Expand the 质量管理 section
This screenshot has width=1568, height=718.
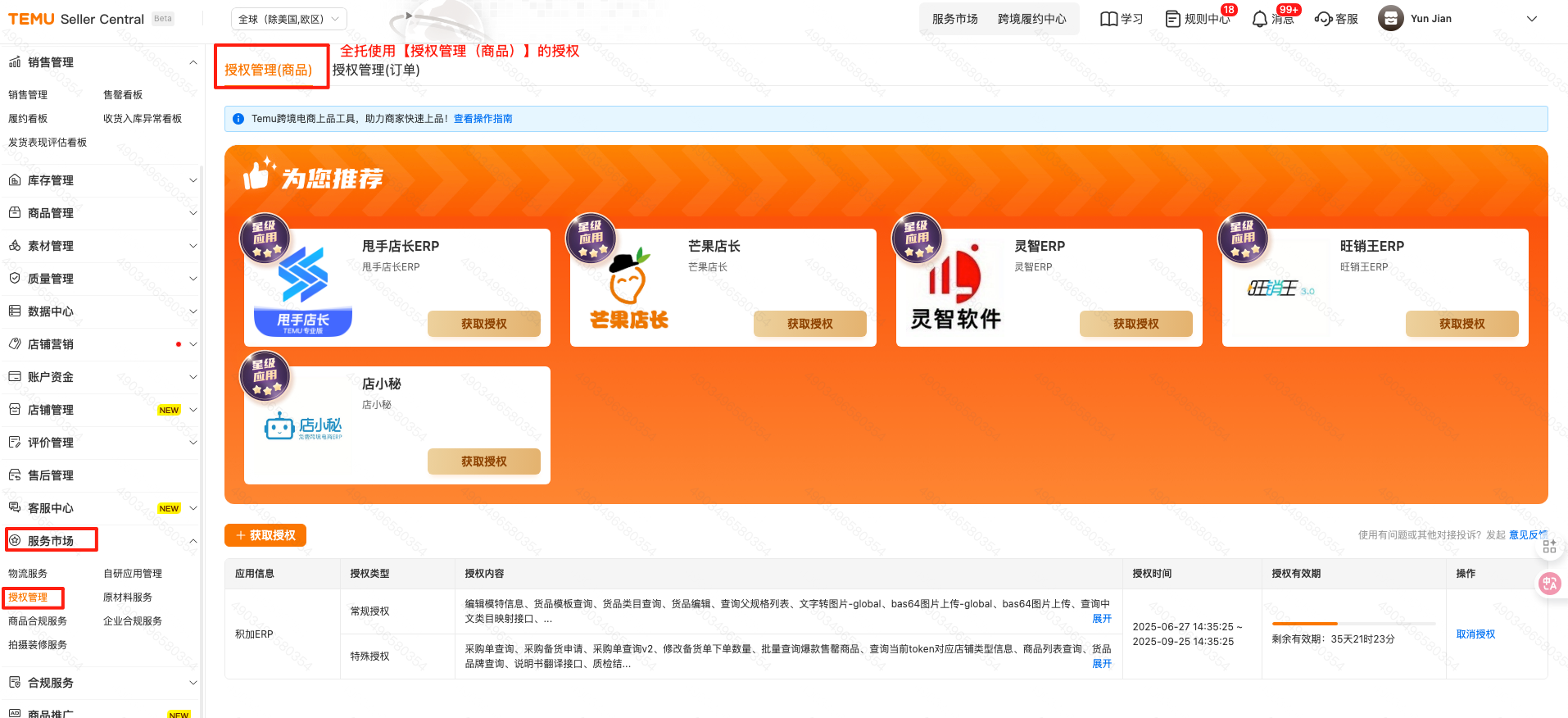pos(193,279)
